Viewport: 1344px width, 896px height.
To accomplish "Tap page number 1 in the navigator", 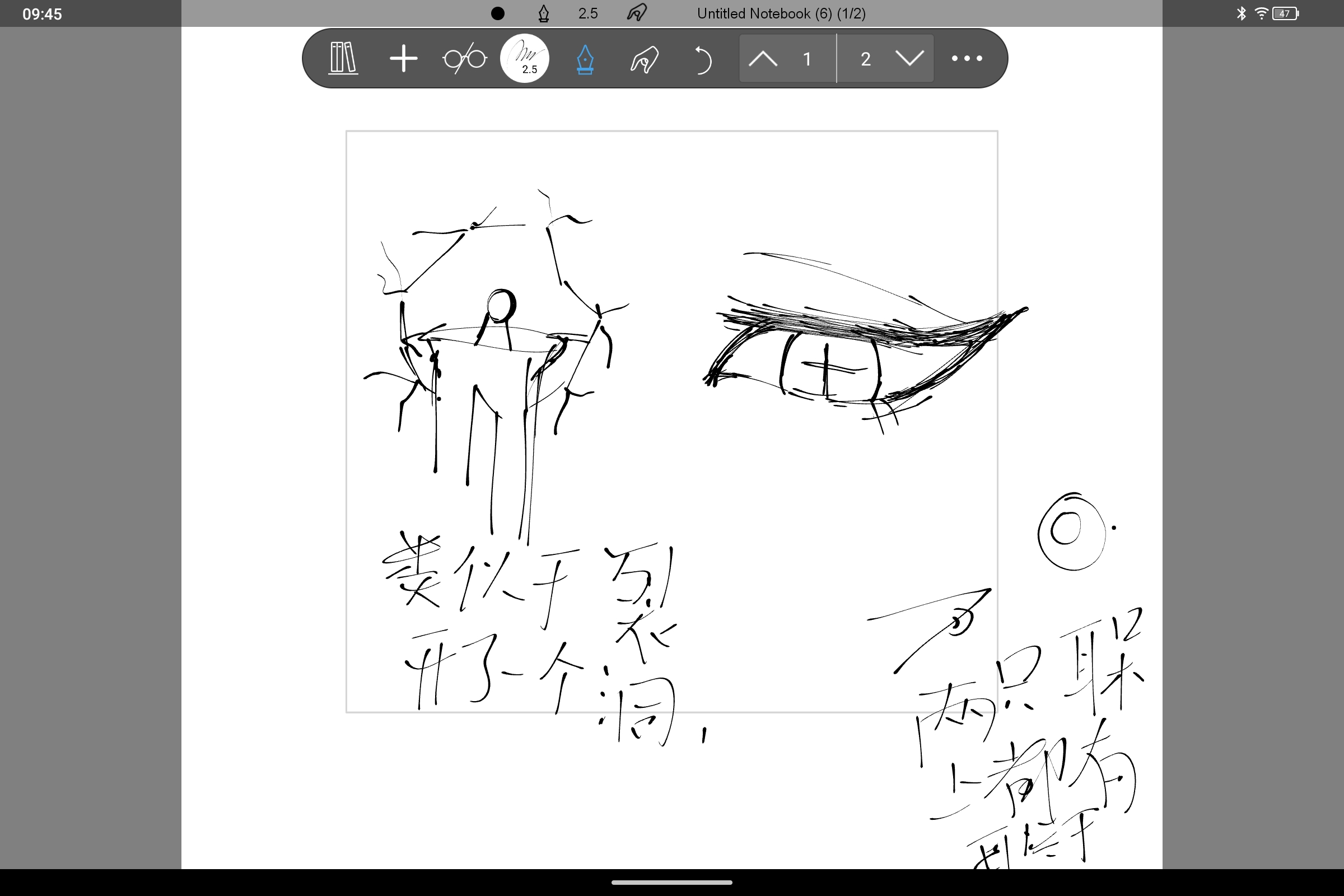I will click(x=807, y=58).
